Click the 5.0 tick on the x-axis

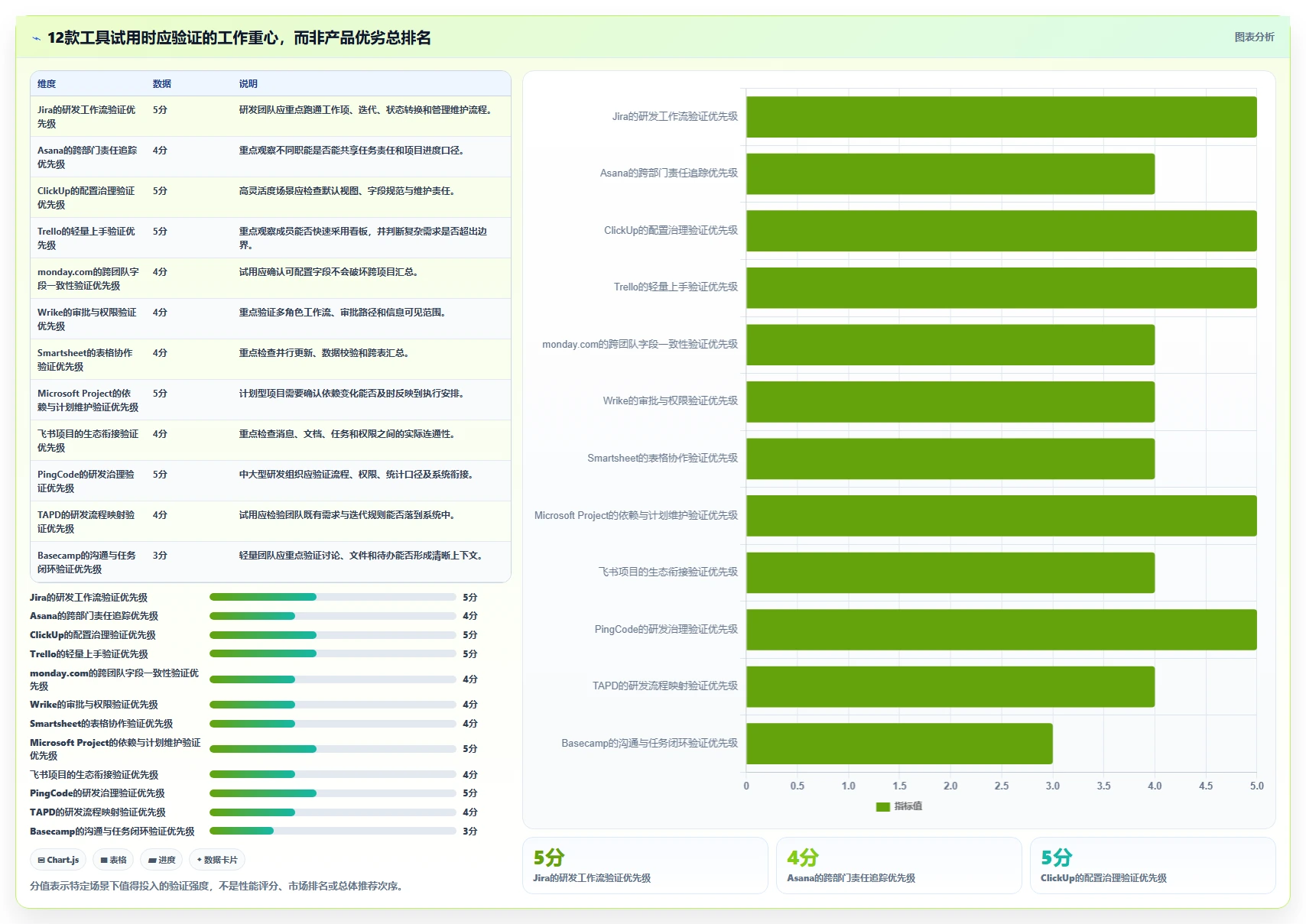click(x=1256, y=786)
